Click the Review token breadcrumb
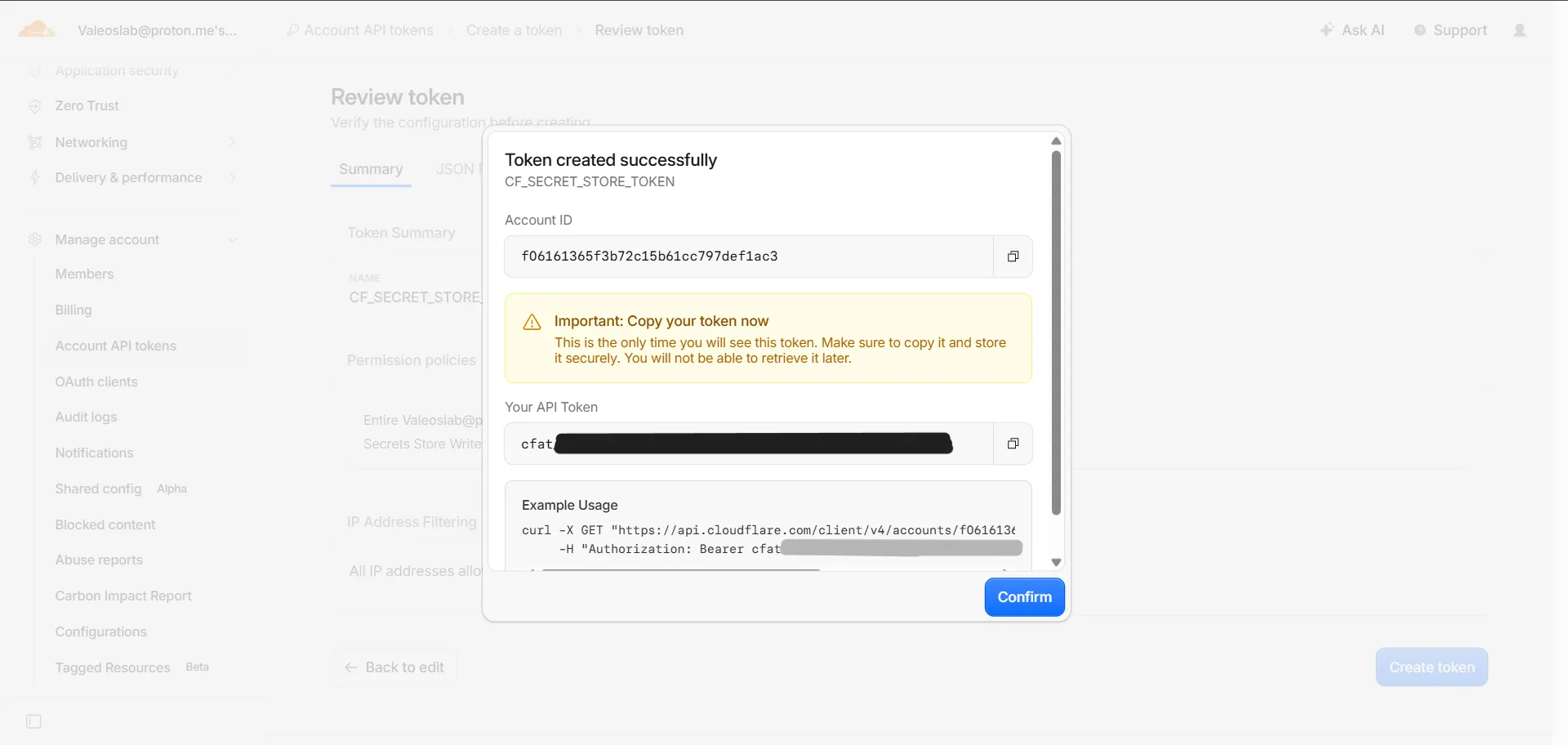The height and width of the screenshot is (745, 1568). (639, 30)
